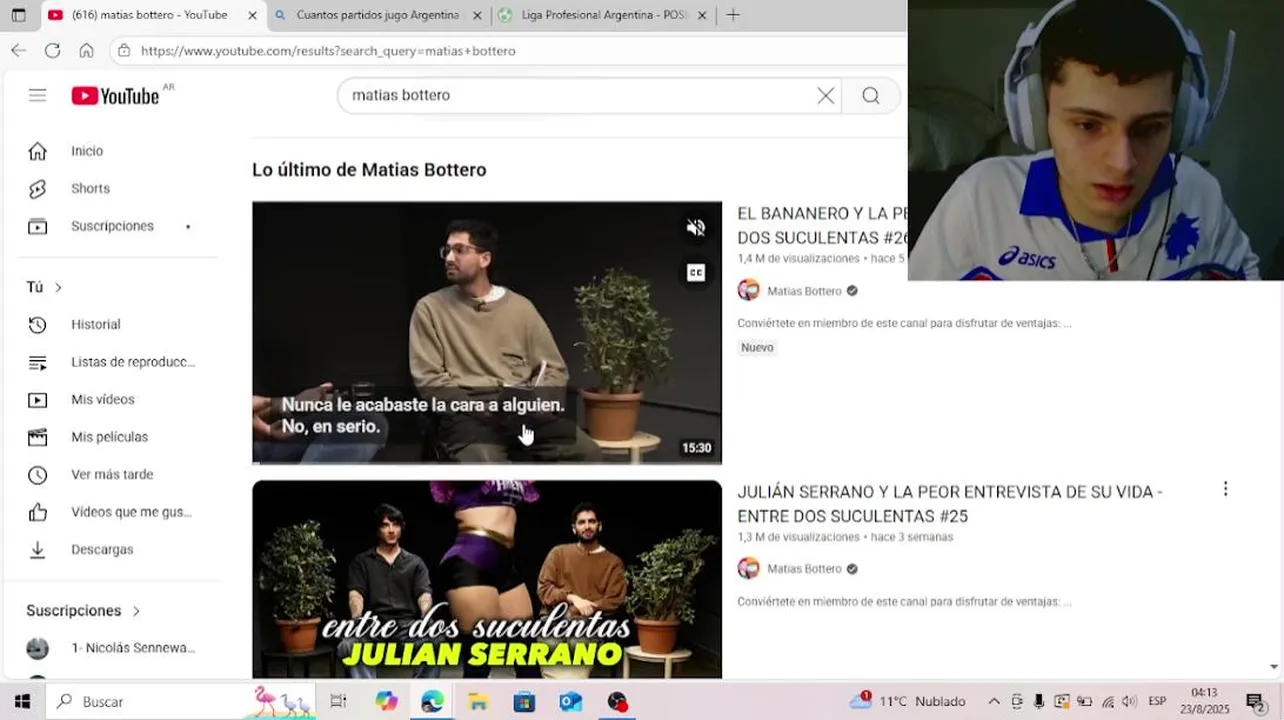Open the notification center icon
This screenshot has width=1284, height=720.
pyautogui.click(x=1255, y=701)
